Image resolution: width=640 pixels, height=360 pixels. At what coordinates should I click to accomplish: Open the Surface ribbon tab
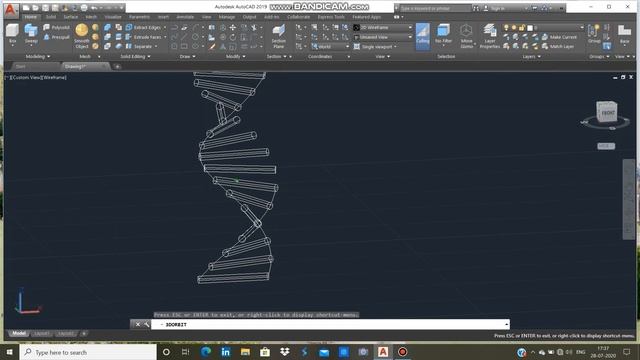tap(71, 17)
